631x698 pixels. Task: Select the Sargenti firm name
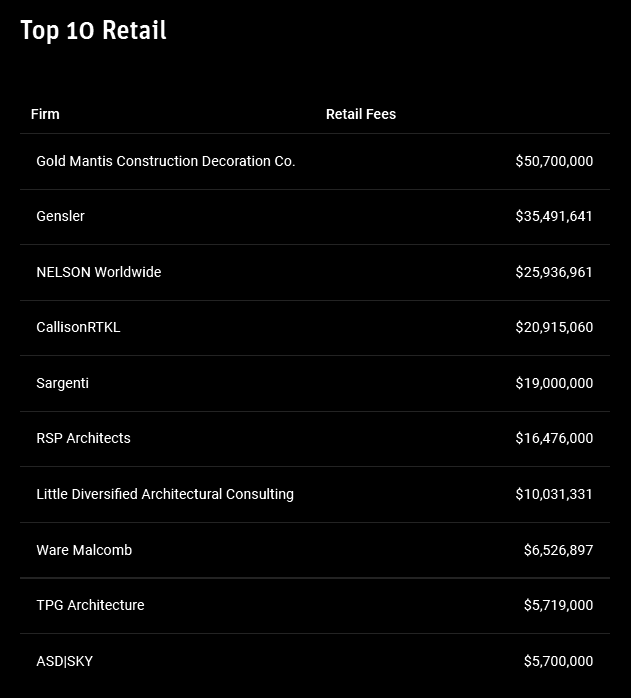tap(62, 383)
